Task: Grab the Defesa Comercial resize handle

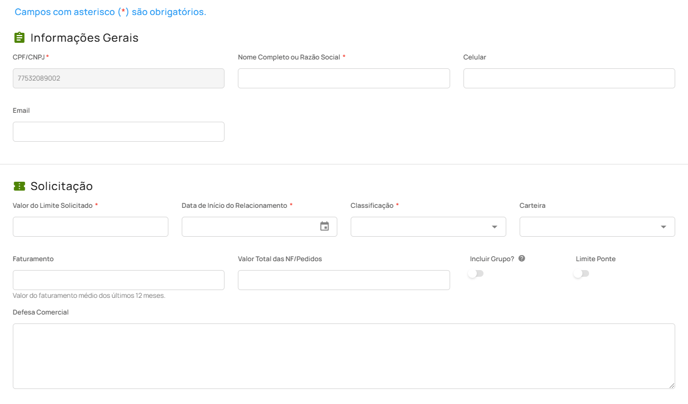Action: tap(671, 384)
